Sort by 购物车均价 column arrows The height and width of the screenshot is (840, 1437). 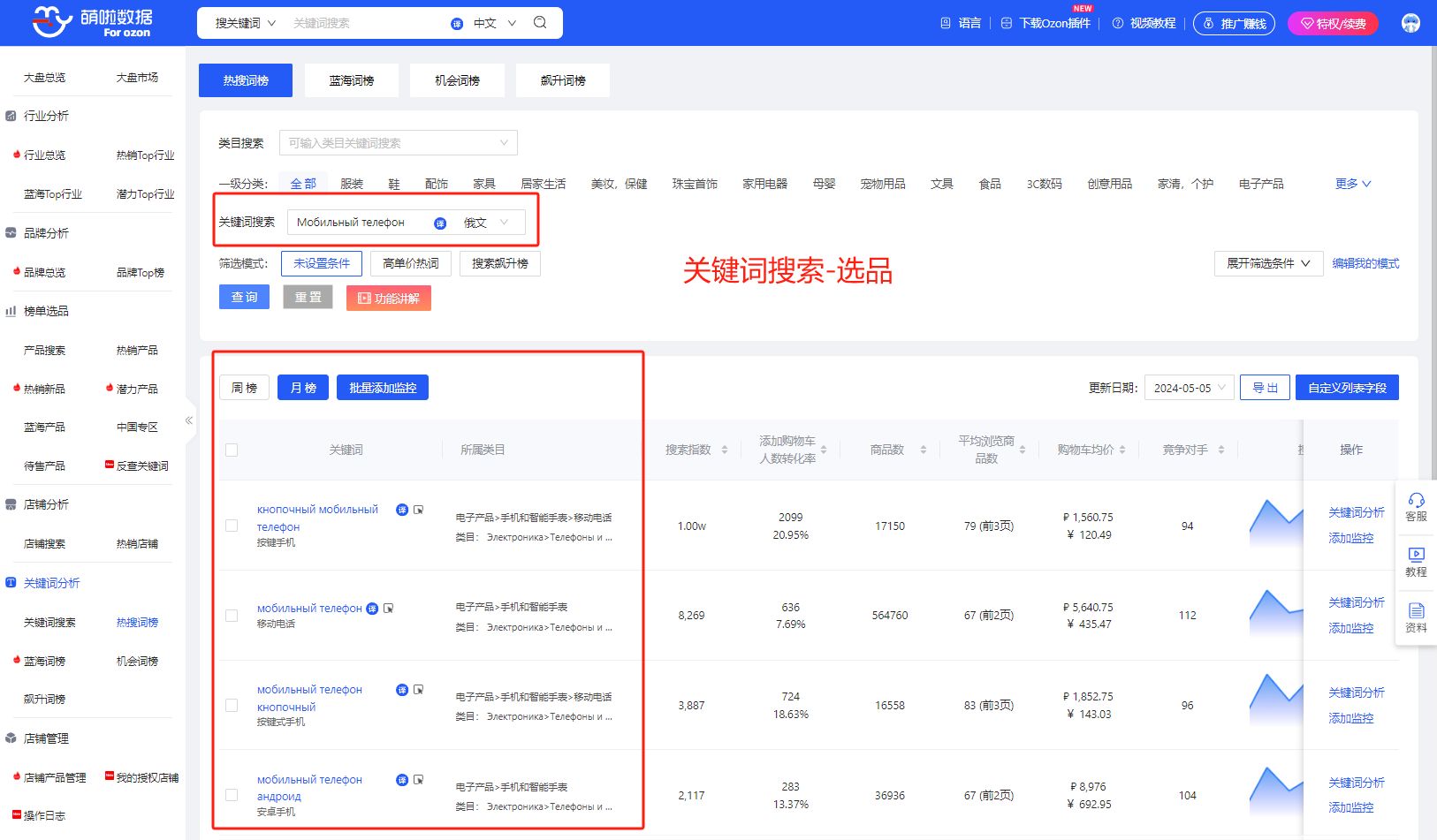click(x=1122, y=450)
